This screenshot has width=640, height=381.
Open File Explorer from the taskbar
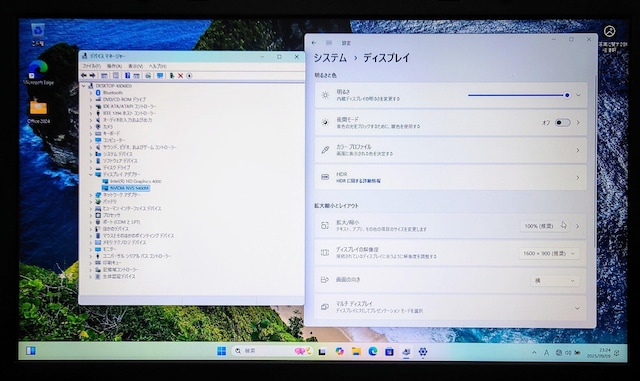356,351
